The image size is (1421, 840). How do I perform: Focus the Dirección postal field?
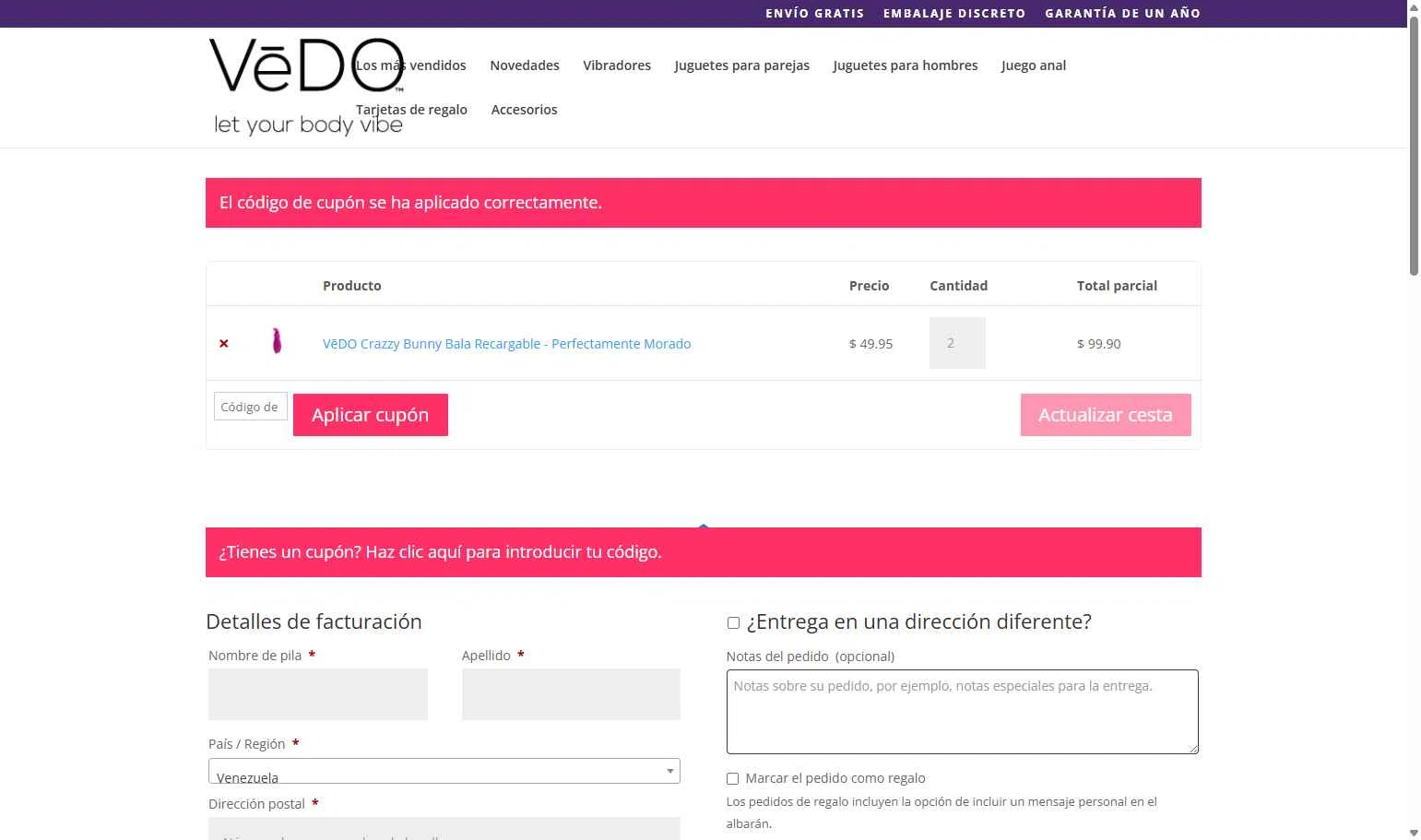(x=444, y=828)
